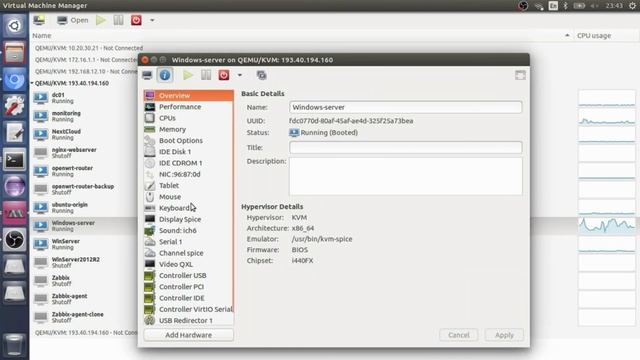Select Video QXL device

[x=189, y=264]
